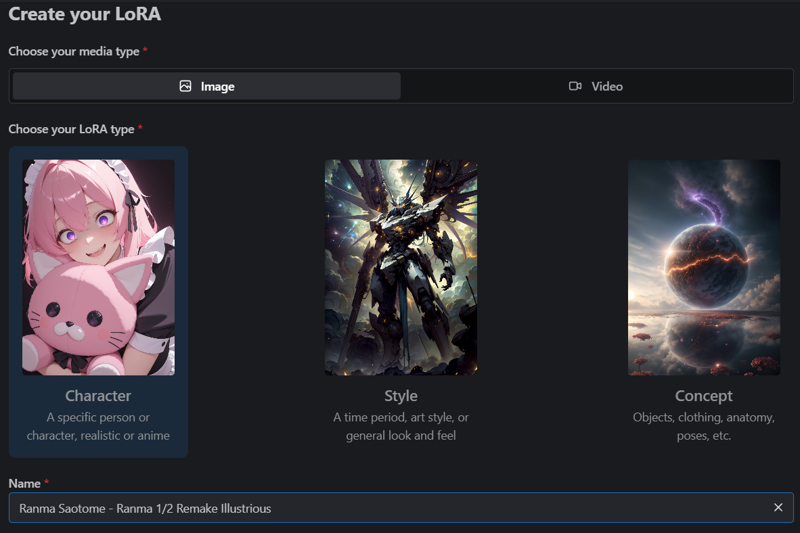Click "Objects, clothing, anatomy" description

click(704, 426)
